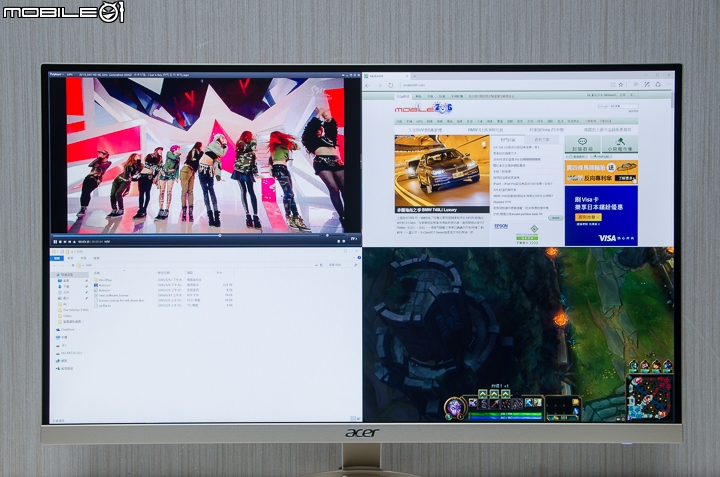The image size is (720, 477).
Task: Sort files by the date modified column
Action: click(x=163, y=273)
